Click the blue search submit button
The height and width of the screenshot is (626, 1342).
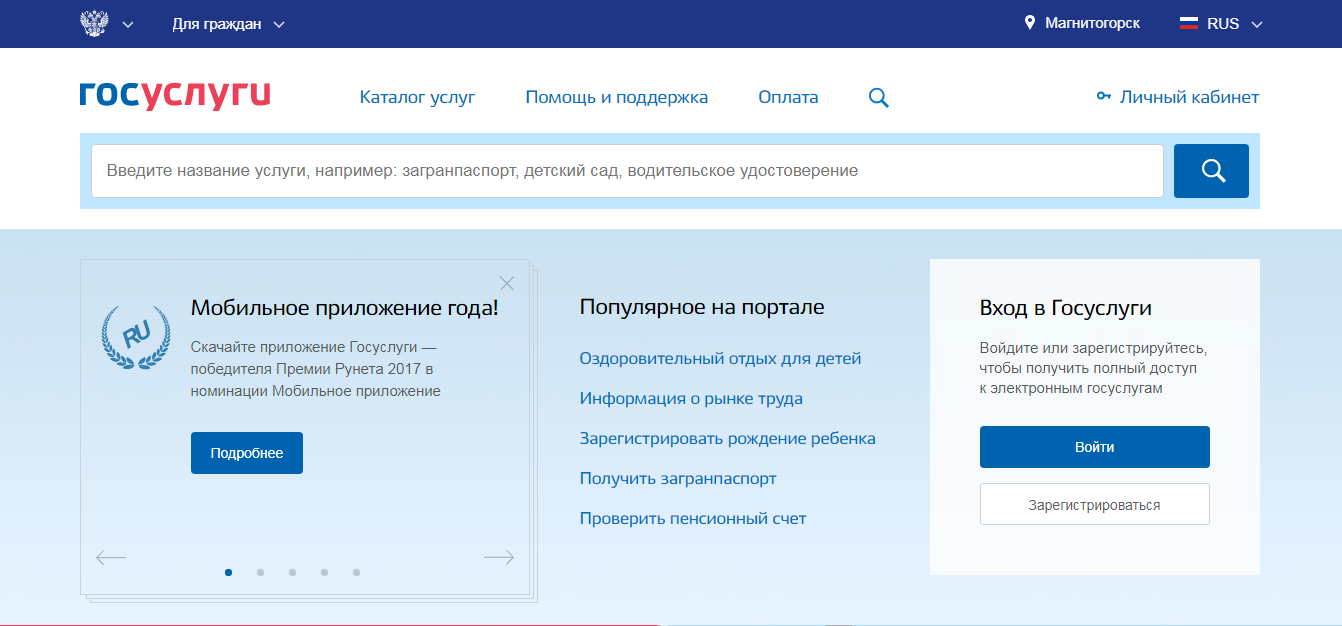point(1211,171)
